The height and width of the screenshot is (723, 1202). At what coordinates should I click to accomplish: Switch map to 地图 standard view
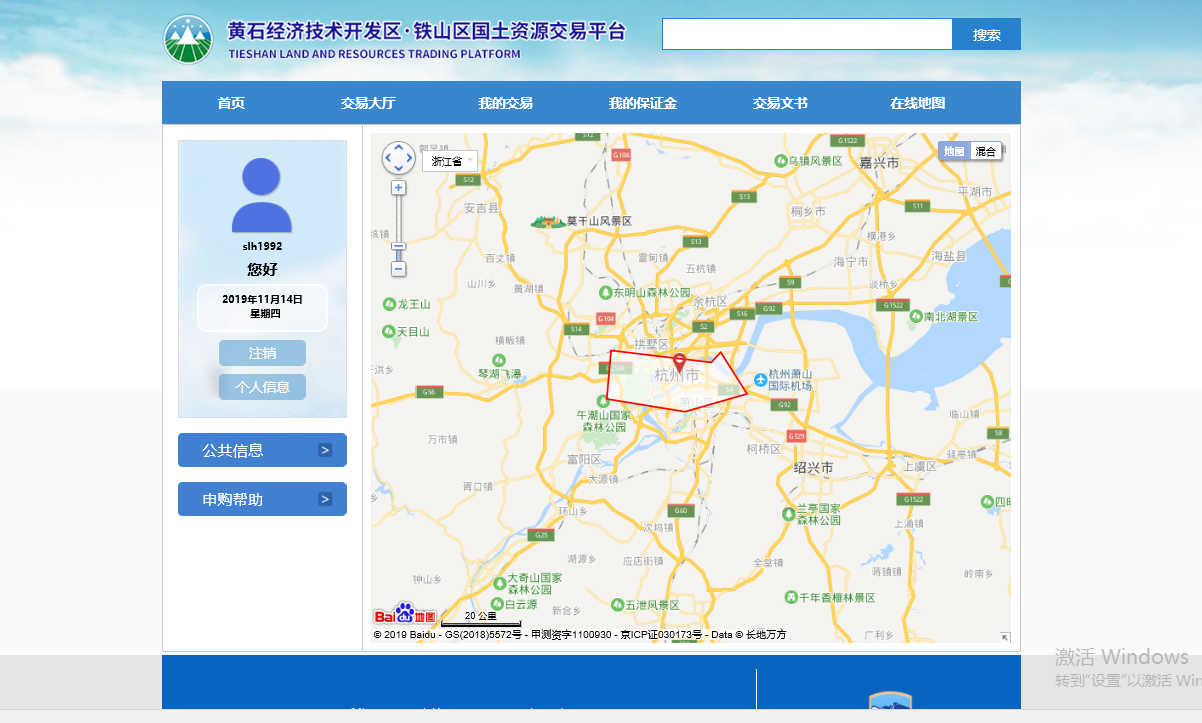954,151
